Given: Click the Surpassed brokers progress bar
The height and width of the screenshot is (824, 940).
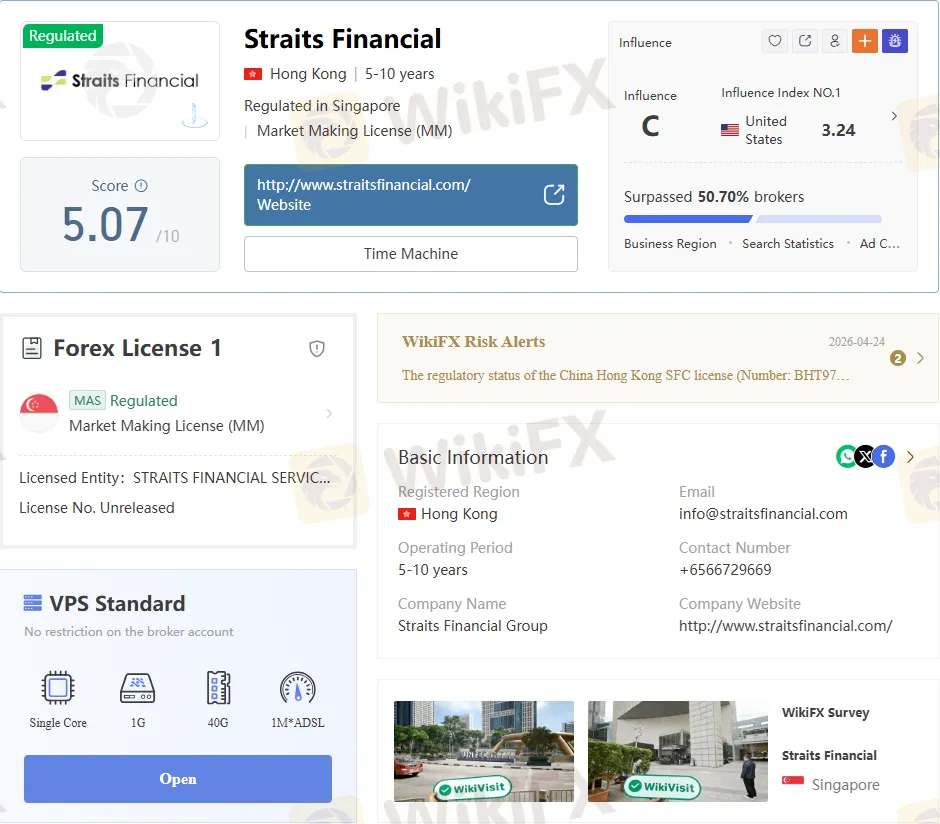Looking at the screenshot, I should pyautogui.click(x=752, y=219).
